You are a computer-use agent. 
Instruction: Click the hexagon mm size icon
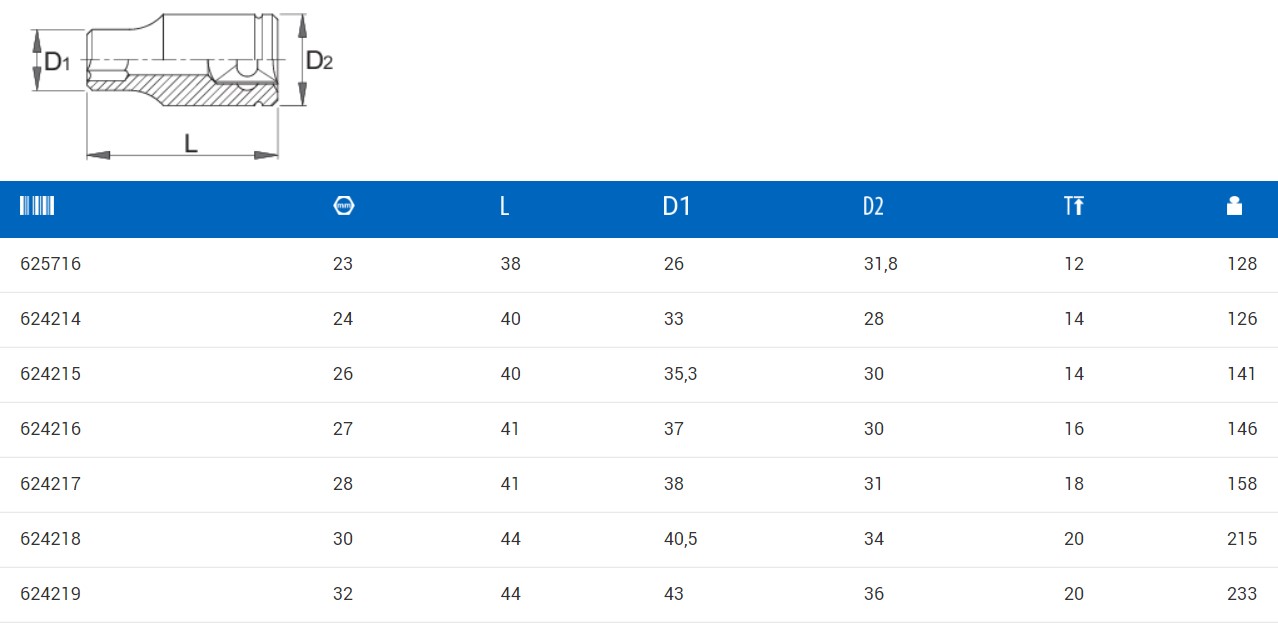344,206
